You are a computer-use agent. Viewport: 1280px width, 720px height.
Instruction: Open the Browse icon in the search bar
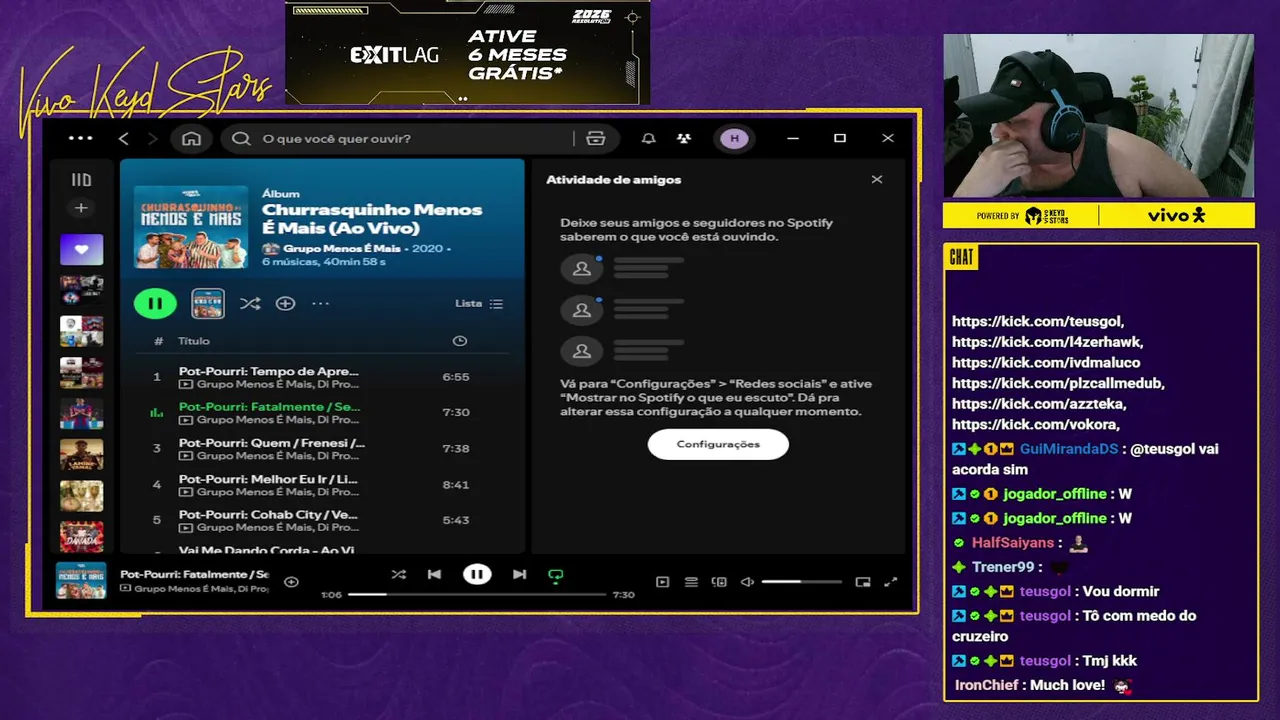tap(596, 138)
